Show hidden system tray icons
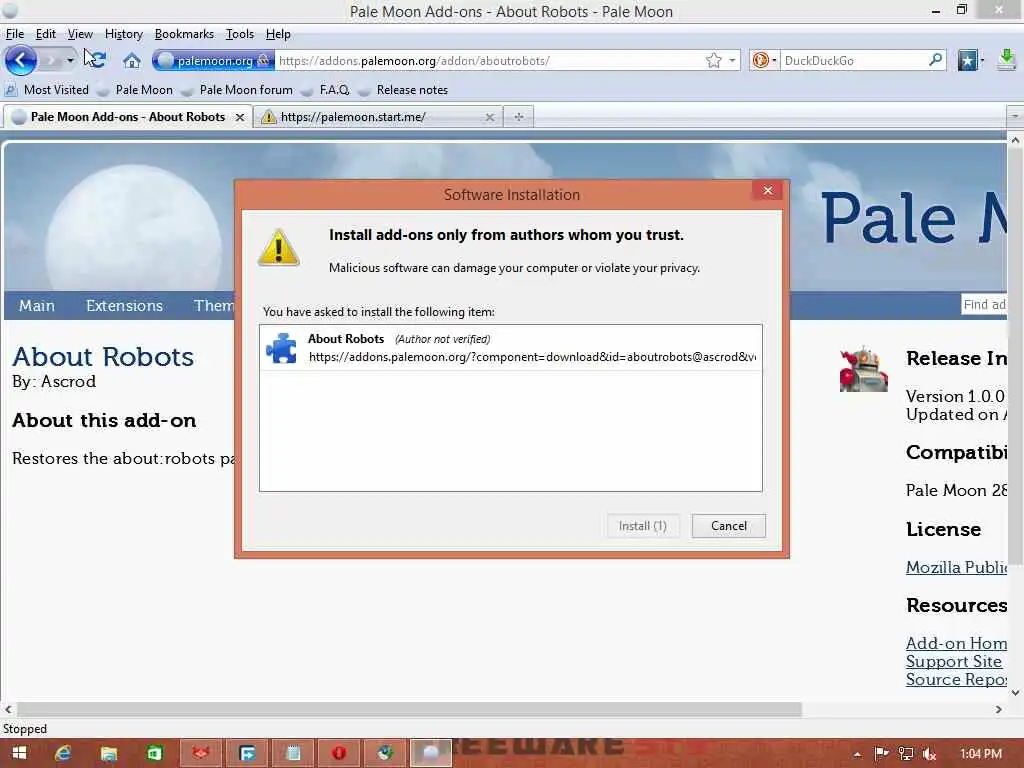Screen dimensions: 1024x768 click(x=857, y=754)
